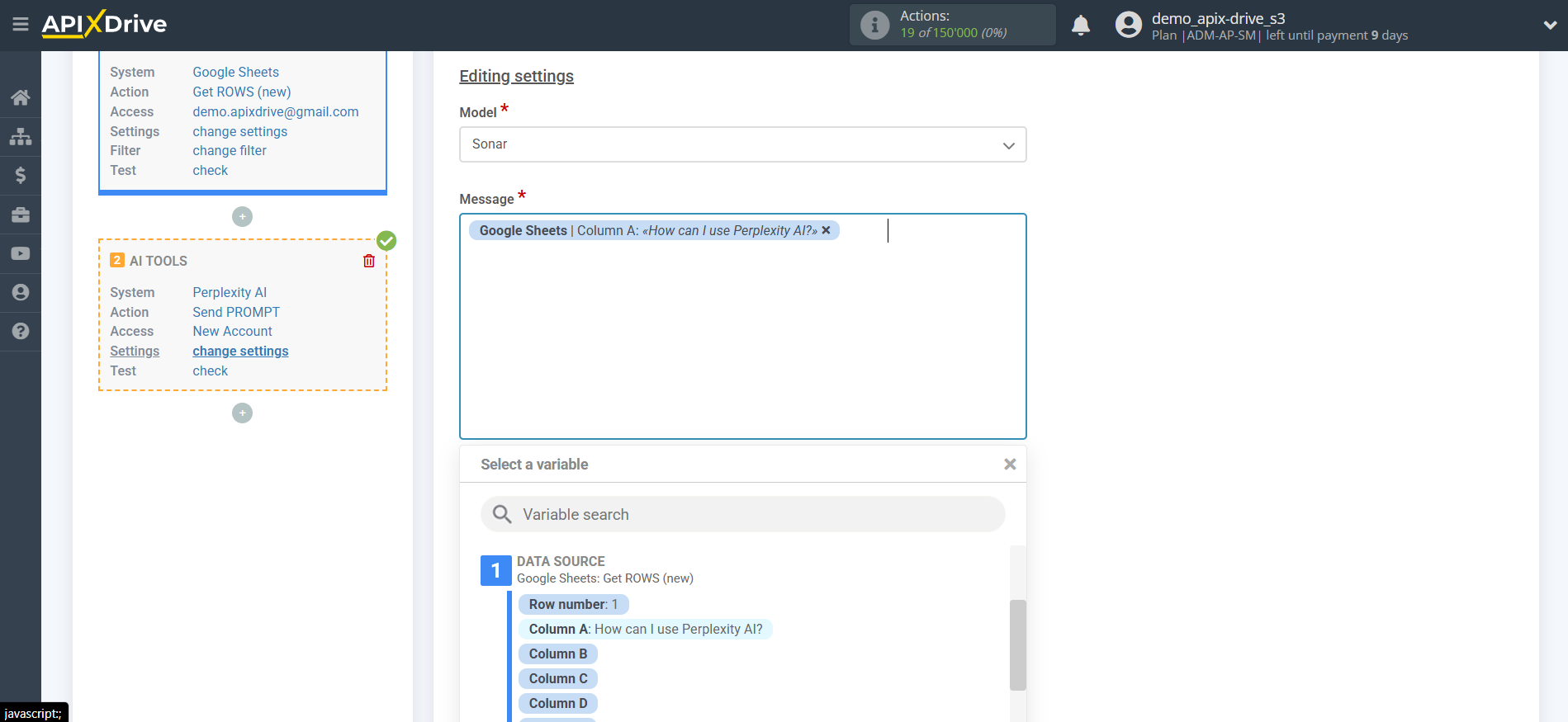Click the Perplexity AI system link

230,292
